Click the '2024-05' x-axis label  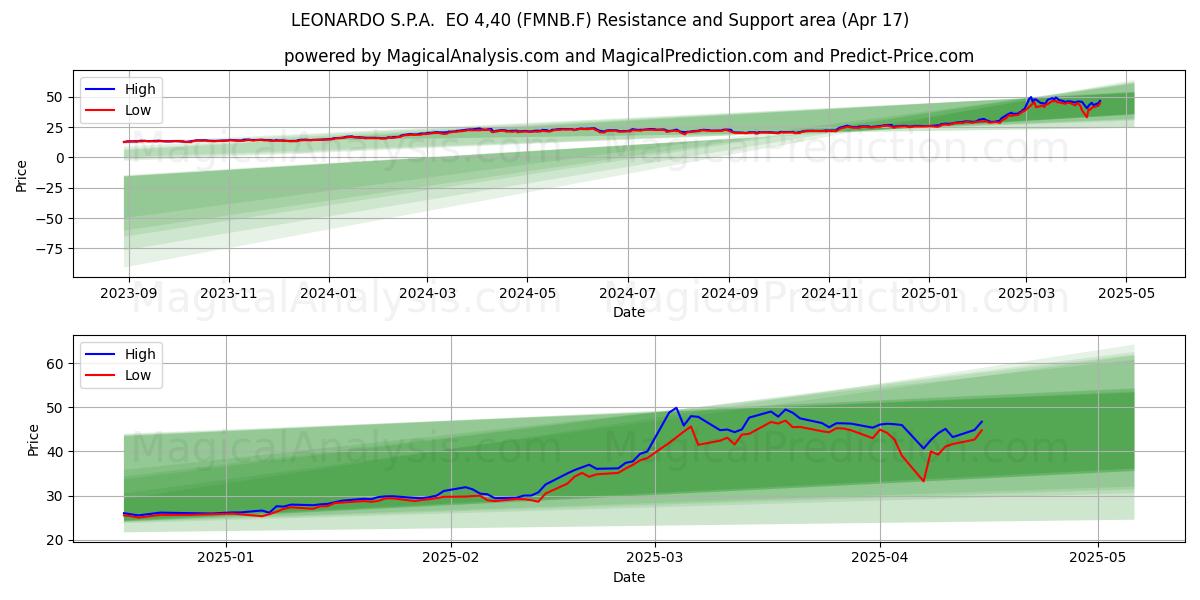(527, 294)
